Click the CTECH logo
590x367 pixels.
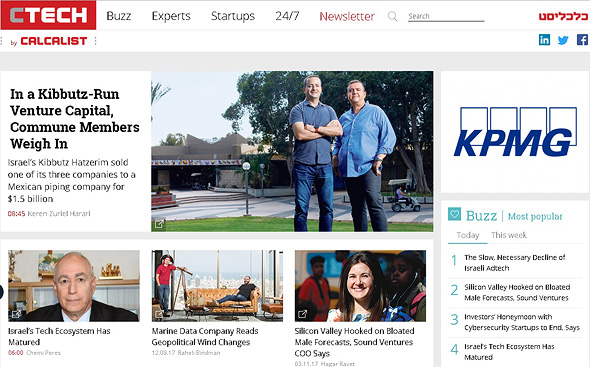[49, 15]
